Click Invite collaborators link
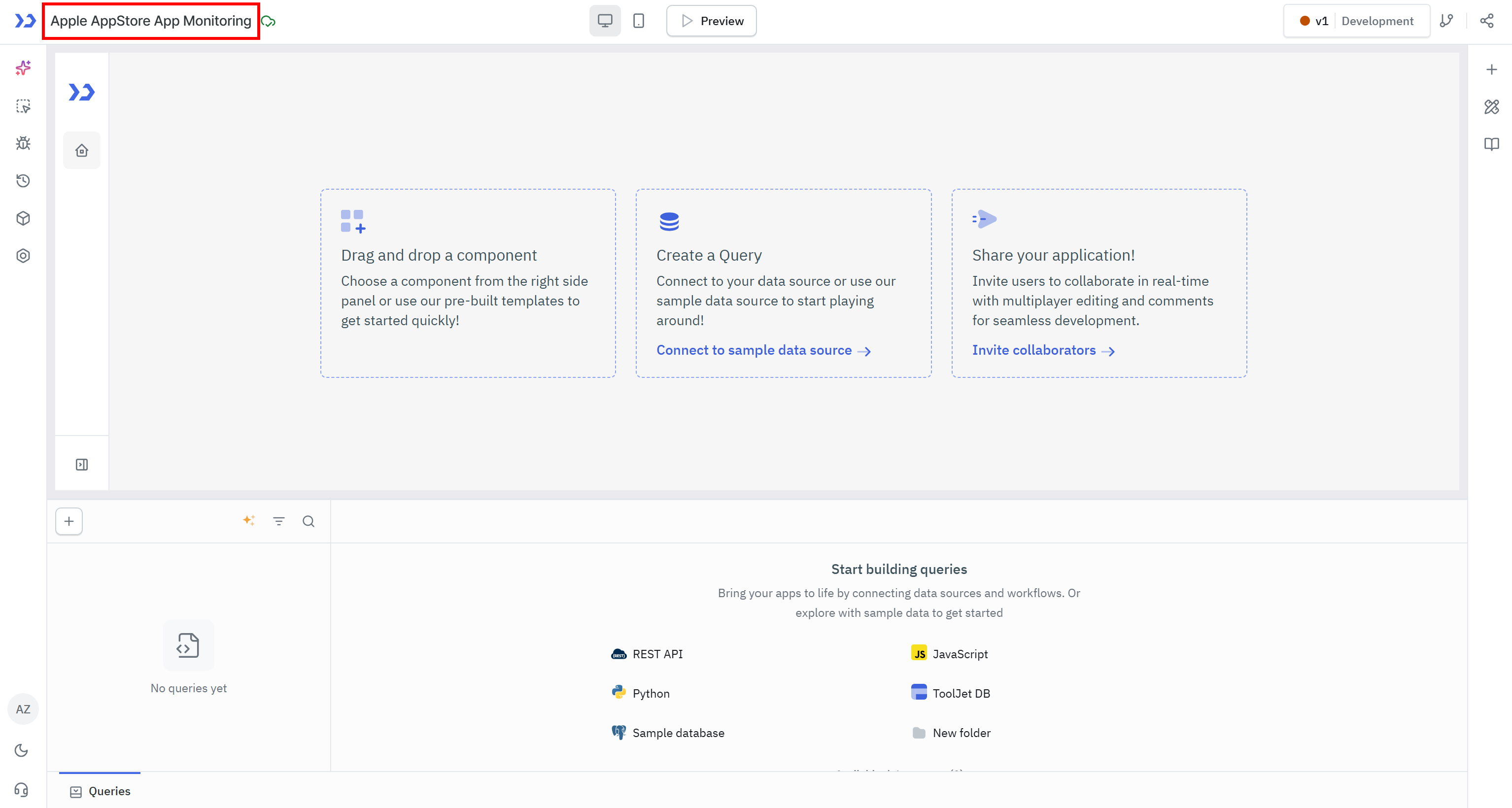The width and height of the screenshot is (1512, 808). point(1043,350)
